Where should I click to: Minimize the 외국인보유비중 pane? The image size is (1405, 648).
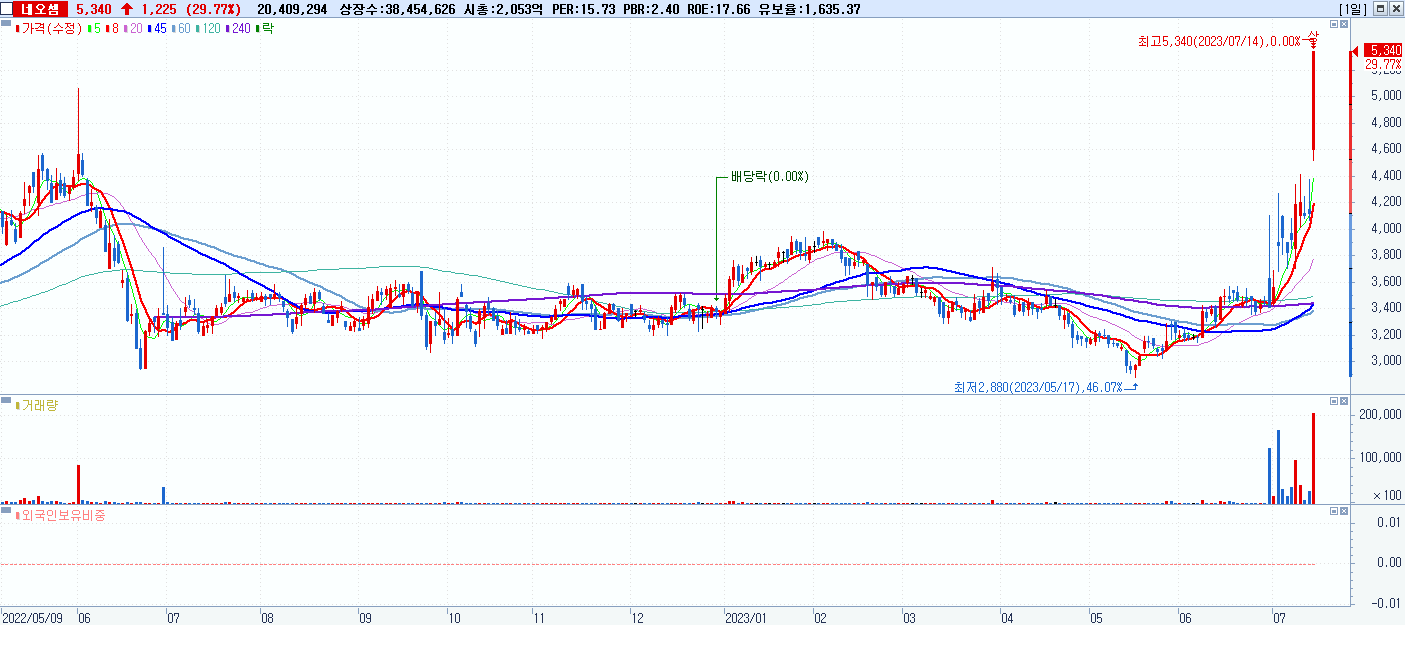coord(1333,511)
